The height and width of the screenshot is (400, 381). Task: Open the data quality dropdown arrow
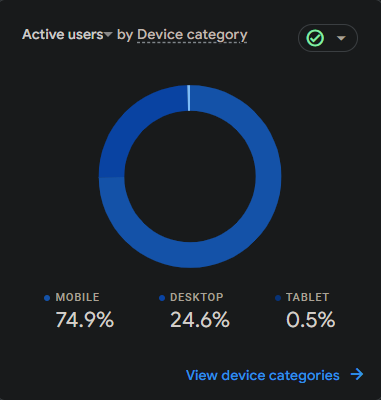click(341, 38)
